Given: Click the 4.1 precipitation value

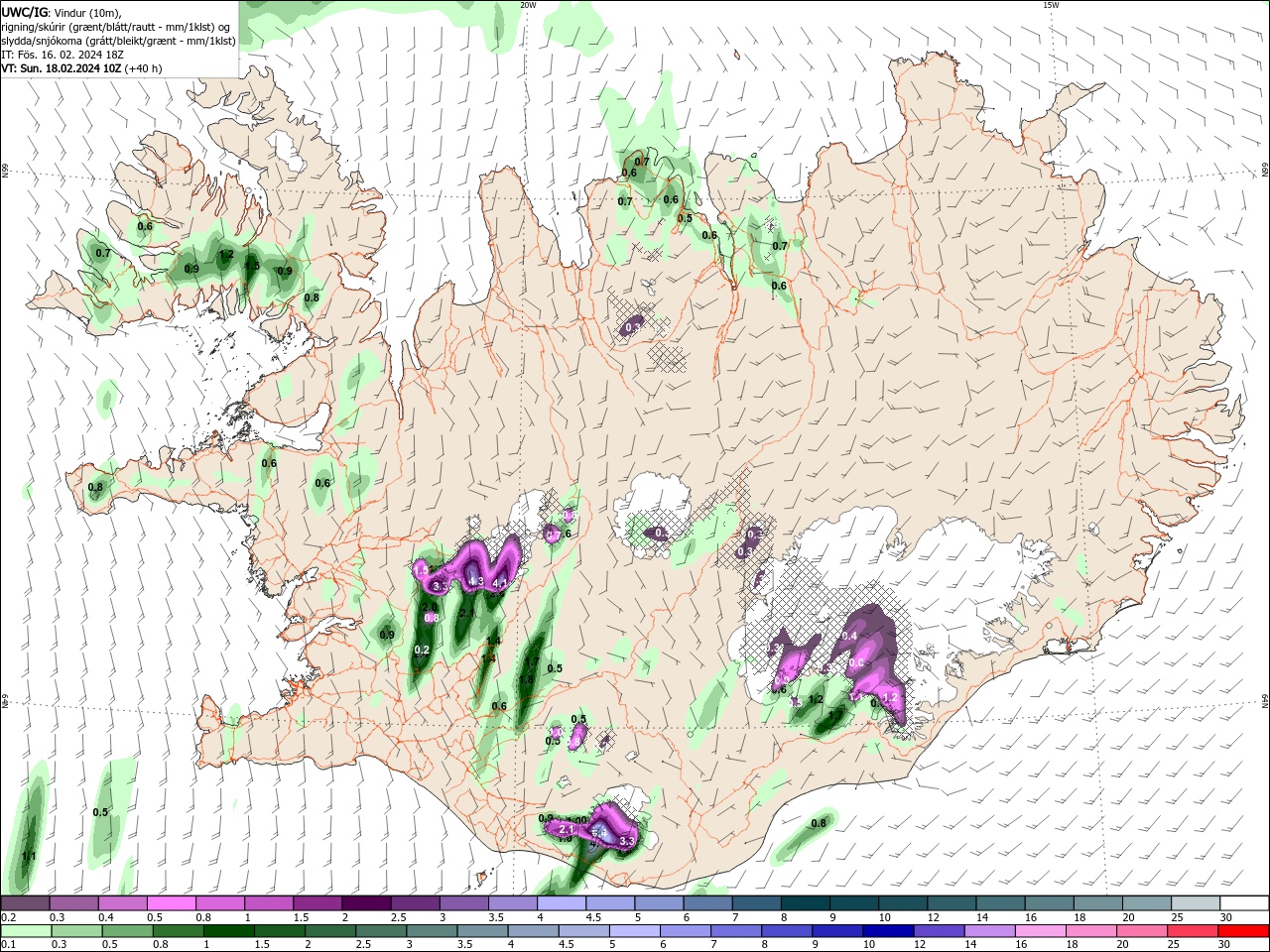Looking at the screenshot, I should [x=500, y=584].
